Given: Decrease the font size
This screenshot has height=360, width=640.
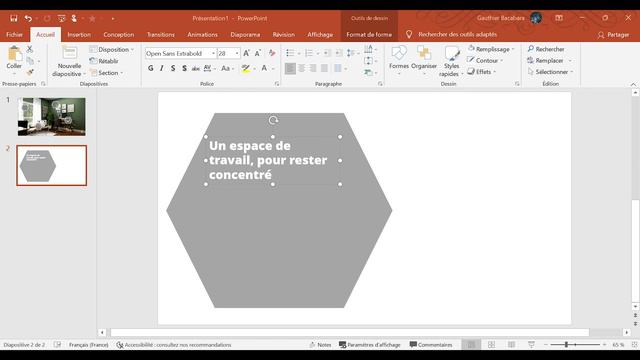Looking at the screenshot, I should [x=258, y=53].
